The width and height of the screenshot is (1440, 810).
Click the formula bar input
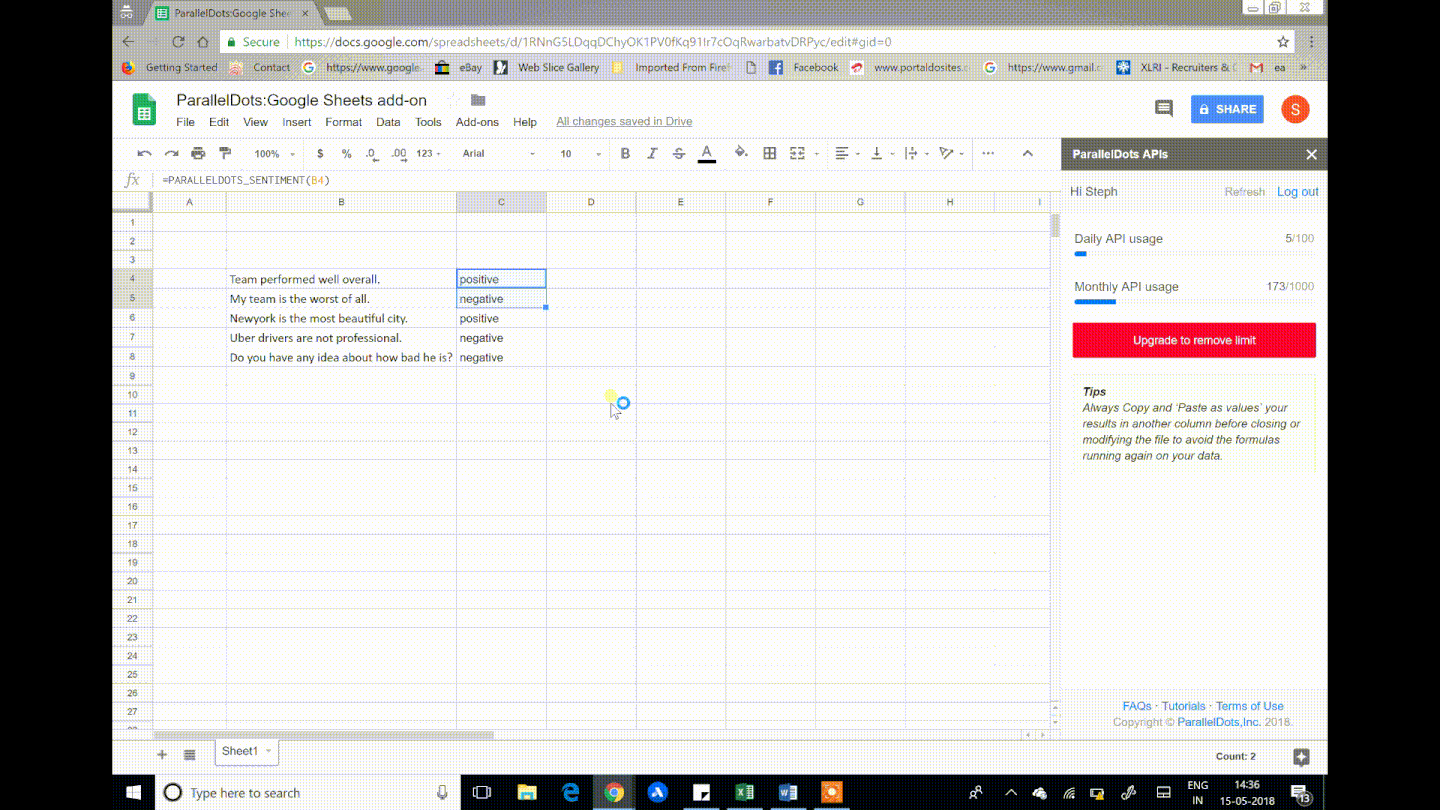coord(605,180)
